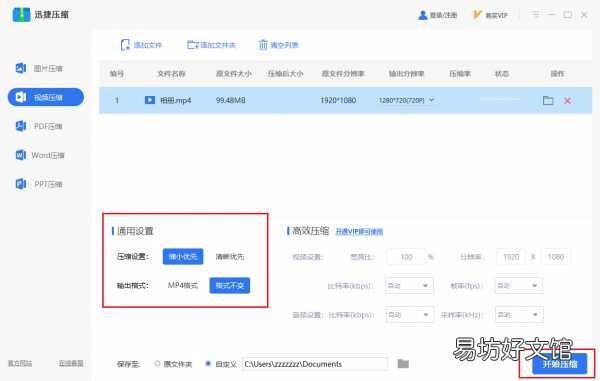Click the 99.48MB original size cell
Viewport: 600px width, 381px height.
click(230, 100)
